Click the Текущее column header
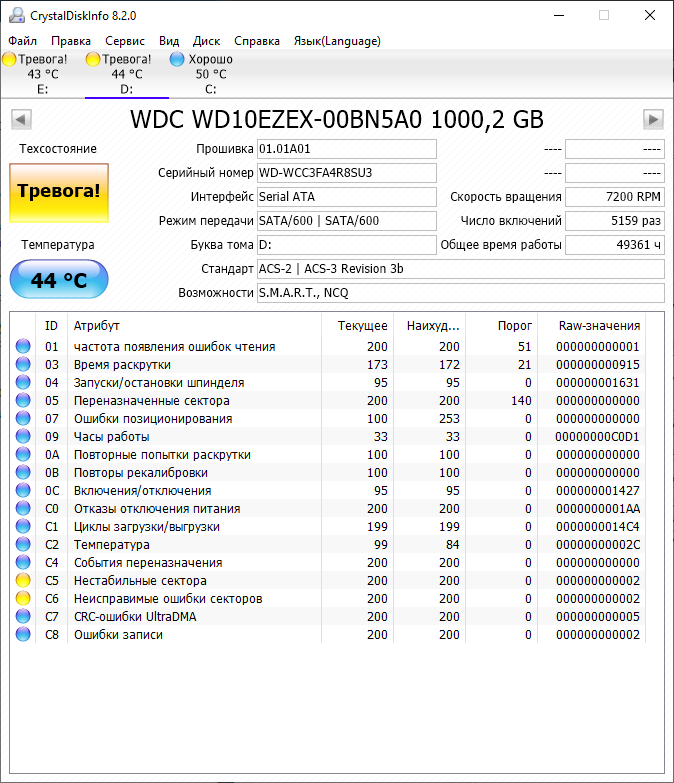674x783 pixels. click(358, 326)
